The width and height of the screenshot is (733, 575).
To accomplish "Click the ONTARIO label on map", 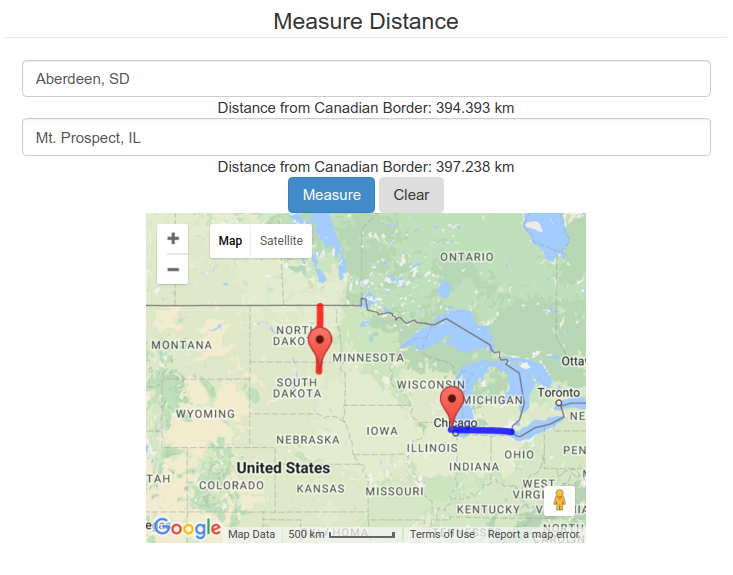I will coord(467,257).
